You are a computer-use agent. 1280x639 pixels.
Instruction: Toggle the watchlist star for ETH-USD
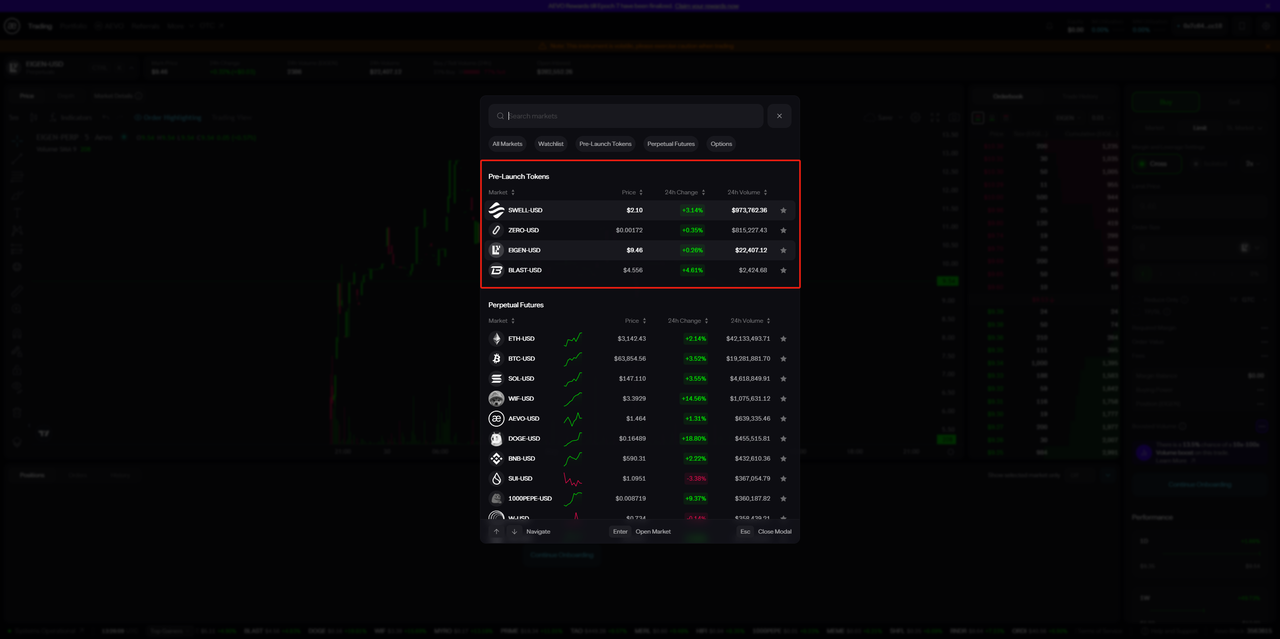point(783,339)
